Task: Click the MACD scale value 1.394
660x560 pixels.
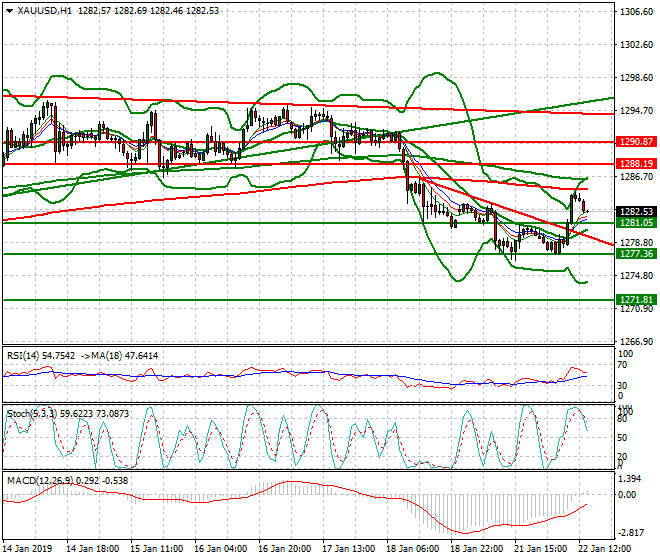Action: (630, 479)
